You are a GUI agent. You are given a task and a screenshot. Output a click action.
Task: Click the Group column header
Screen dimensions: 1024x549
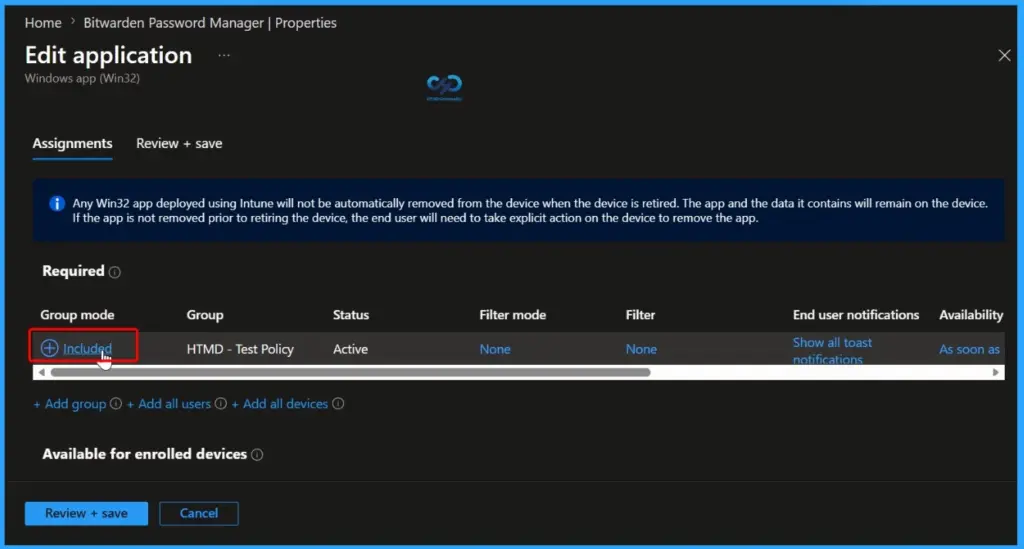tap(205, 315)
